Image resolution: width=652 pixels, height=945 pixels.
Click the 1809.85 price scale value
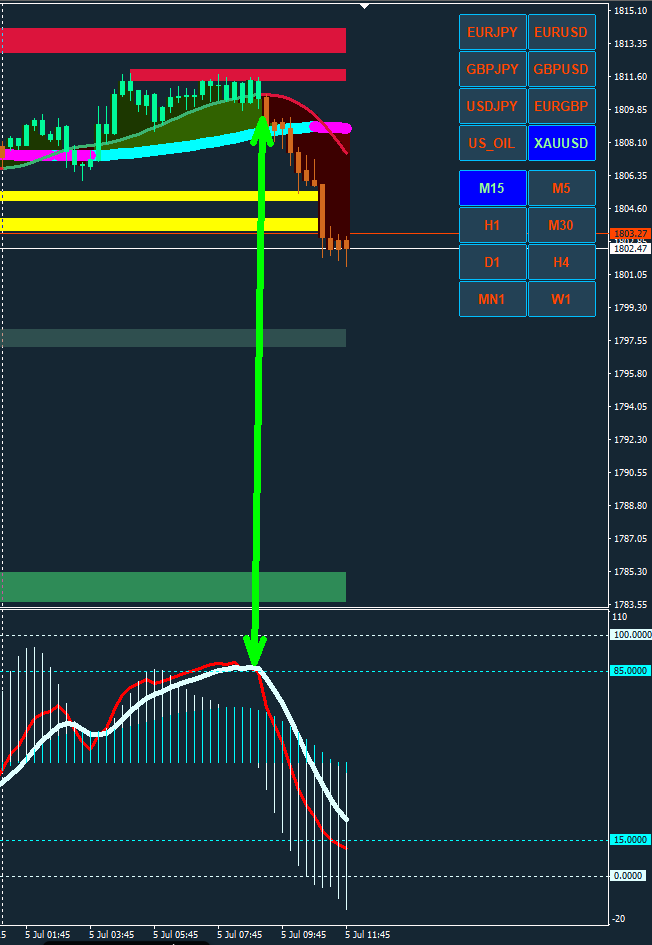coord(632,110)
